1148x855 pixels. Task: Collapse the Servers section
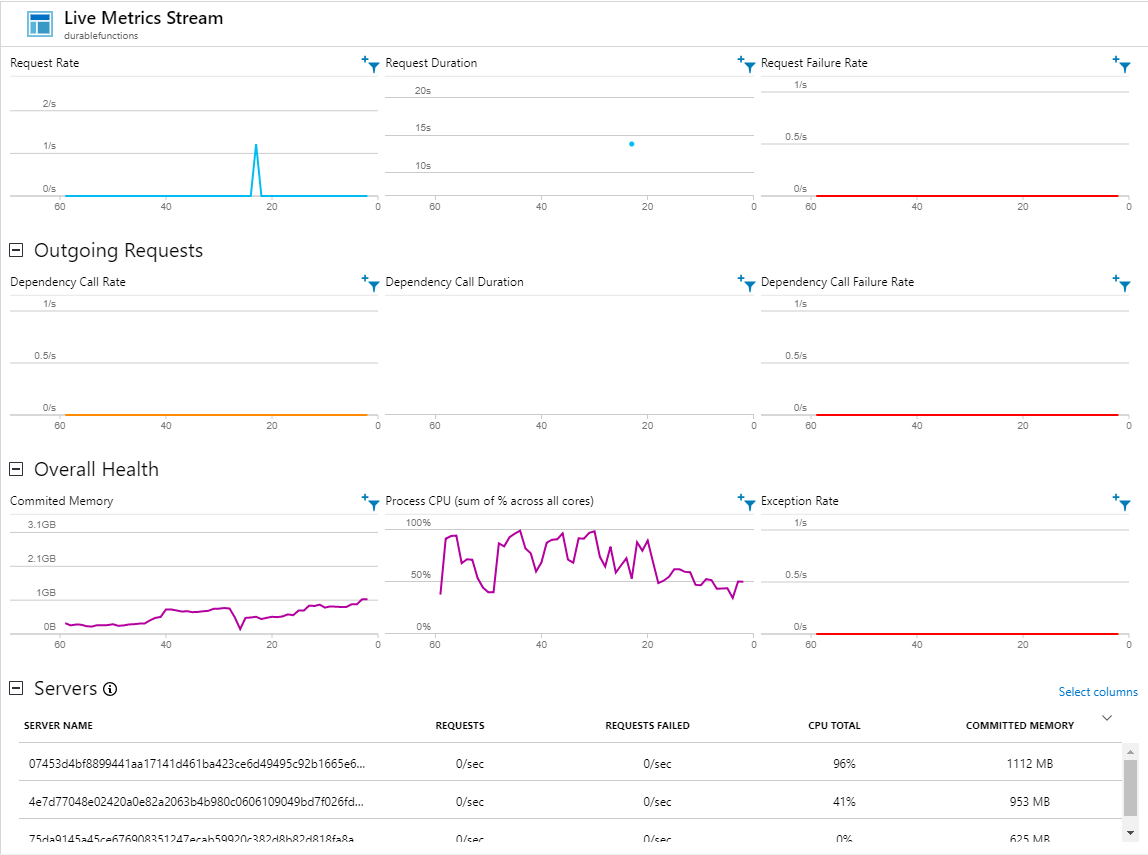16,688
